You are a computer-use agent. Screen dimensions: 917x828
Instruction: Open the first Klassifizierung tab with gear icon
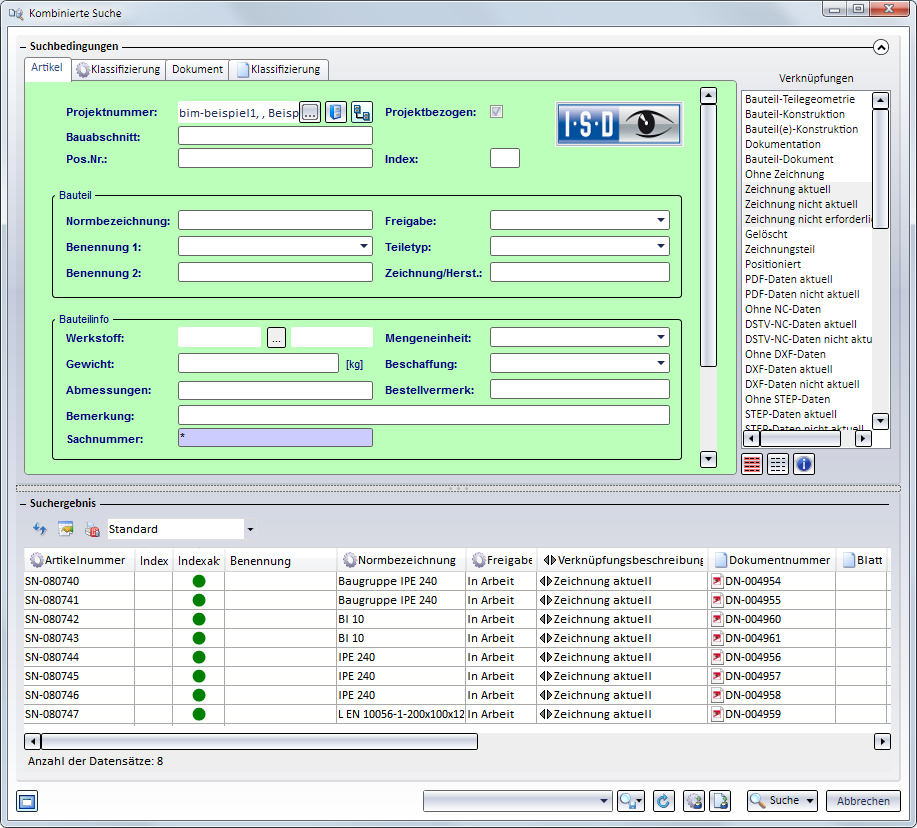(x=118, y=69)
